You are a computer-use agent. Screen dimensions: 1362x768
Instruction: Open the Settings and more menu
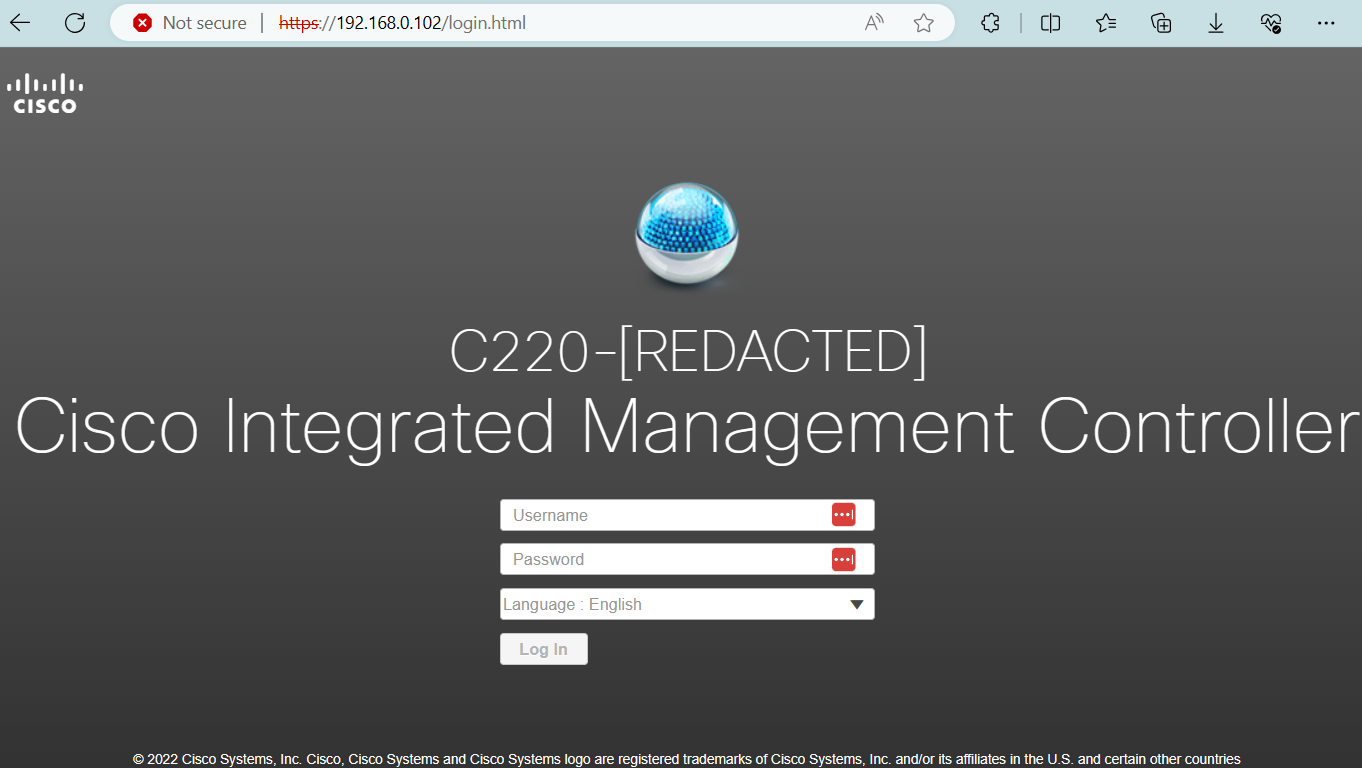pos(1326,23)
